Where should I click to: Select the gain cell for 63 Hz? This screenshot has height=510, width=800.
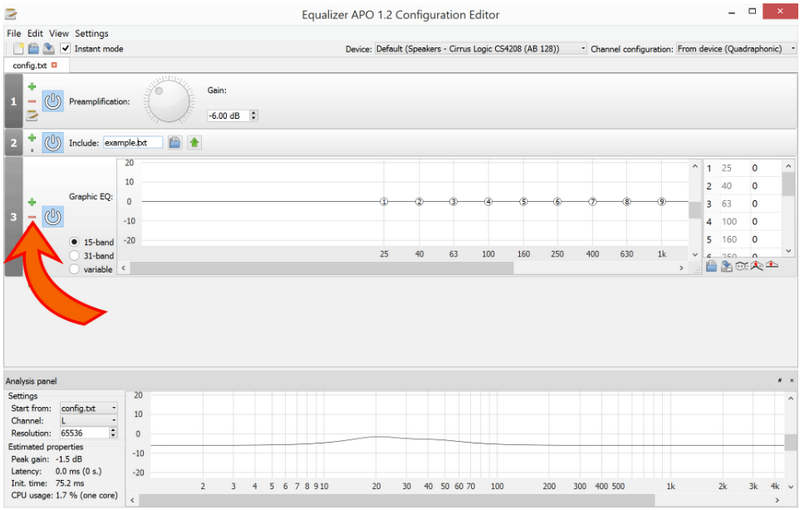[764, 203]
